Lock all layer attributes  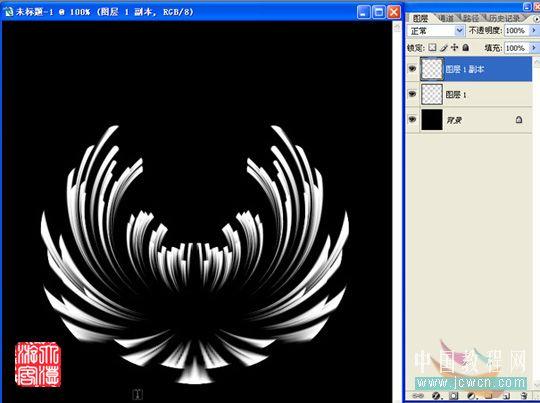pos(466,47)
